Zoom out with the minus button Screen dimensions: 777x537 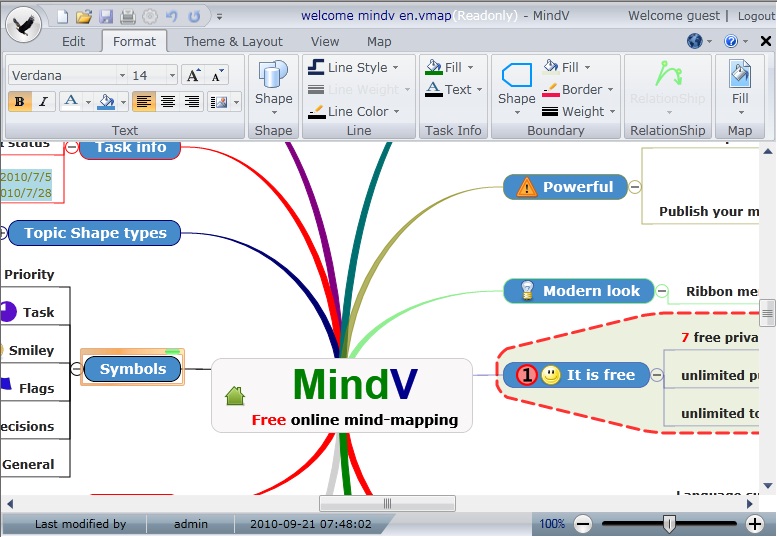pyautogui.click(x=583, y=524)
